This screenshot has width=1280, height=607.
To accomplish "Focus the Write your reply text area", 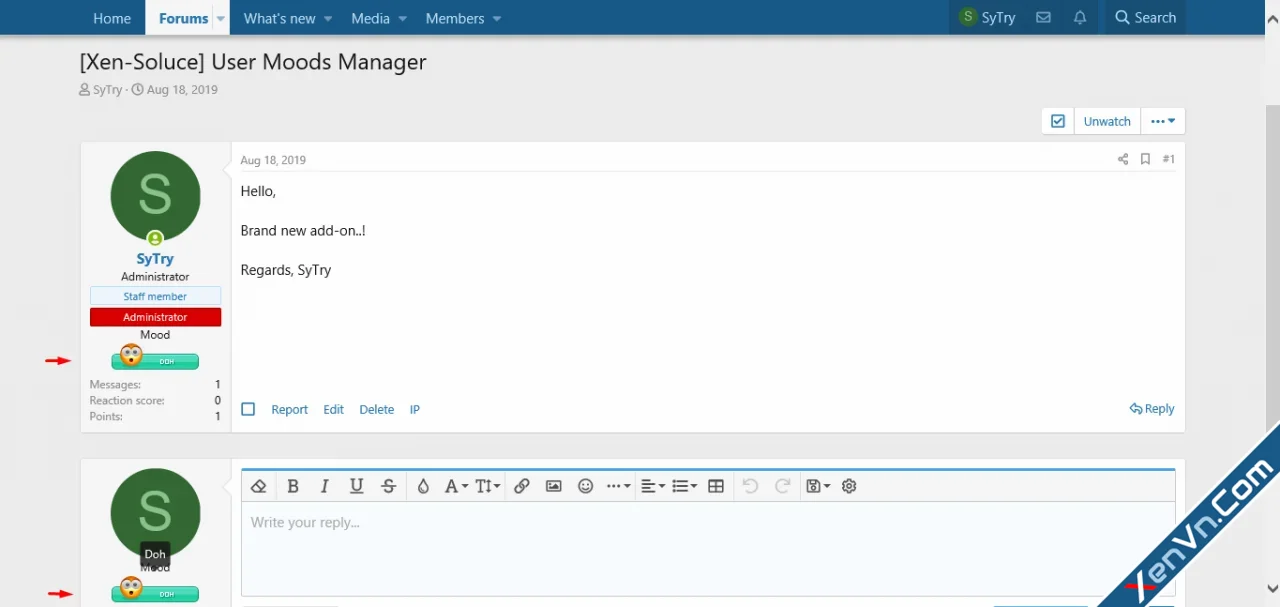I will [x=708, y=549].
